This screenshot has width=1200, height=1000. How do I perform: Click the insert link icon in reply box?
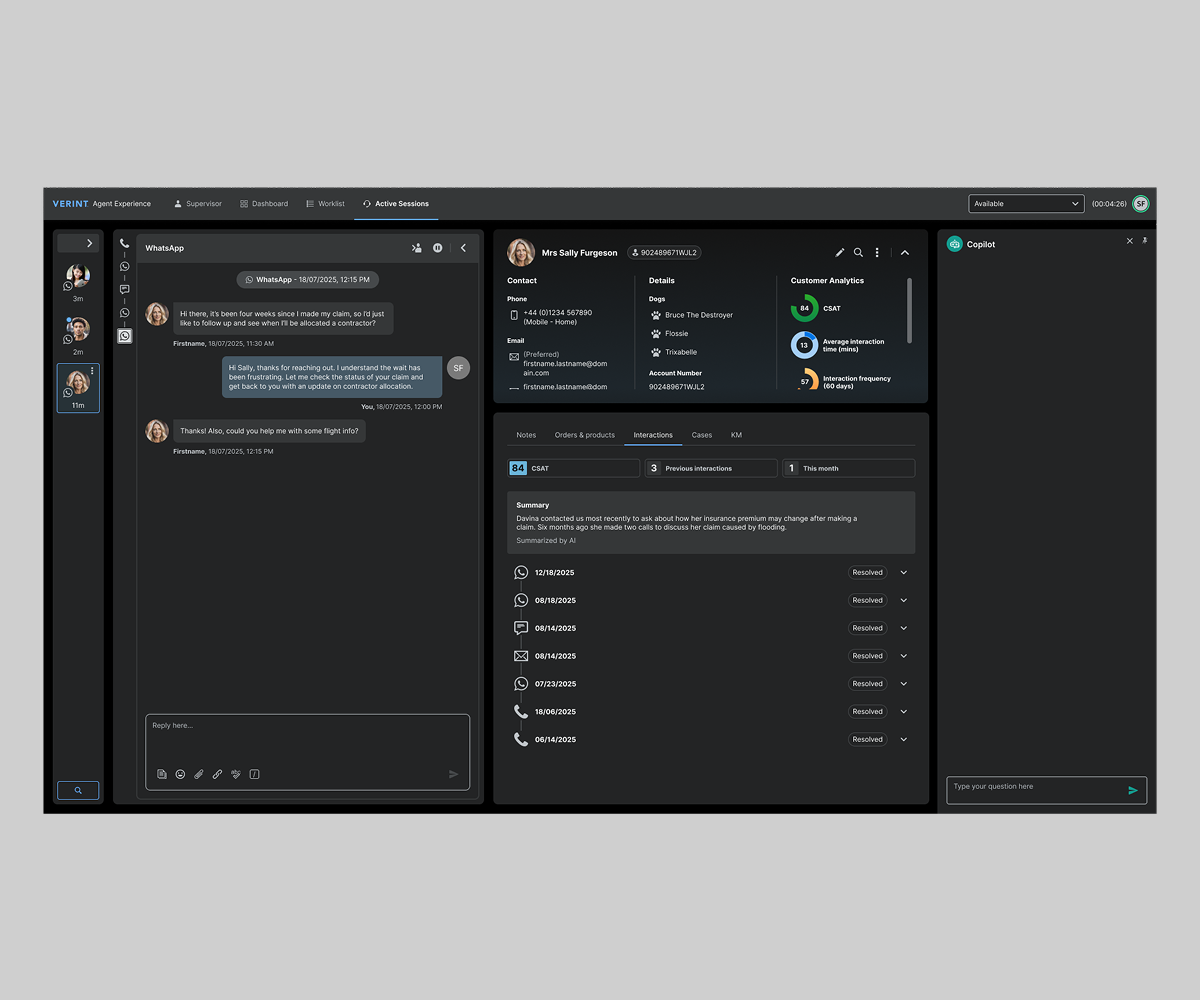217,774
